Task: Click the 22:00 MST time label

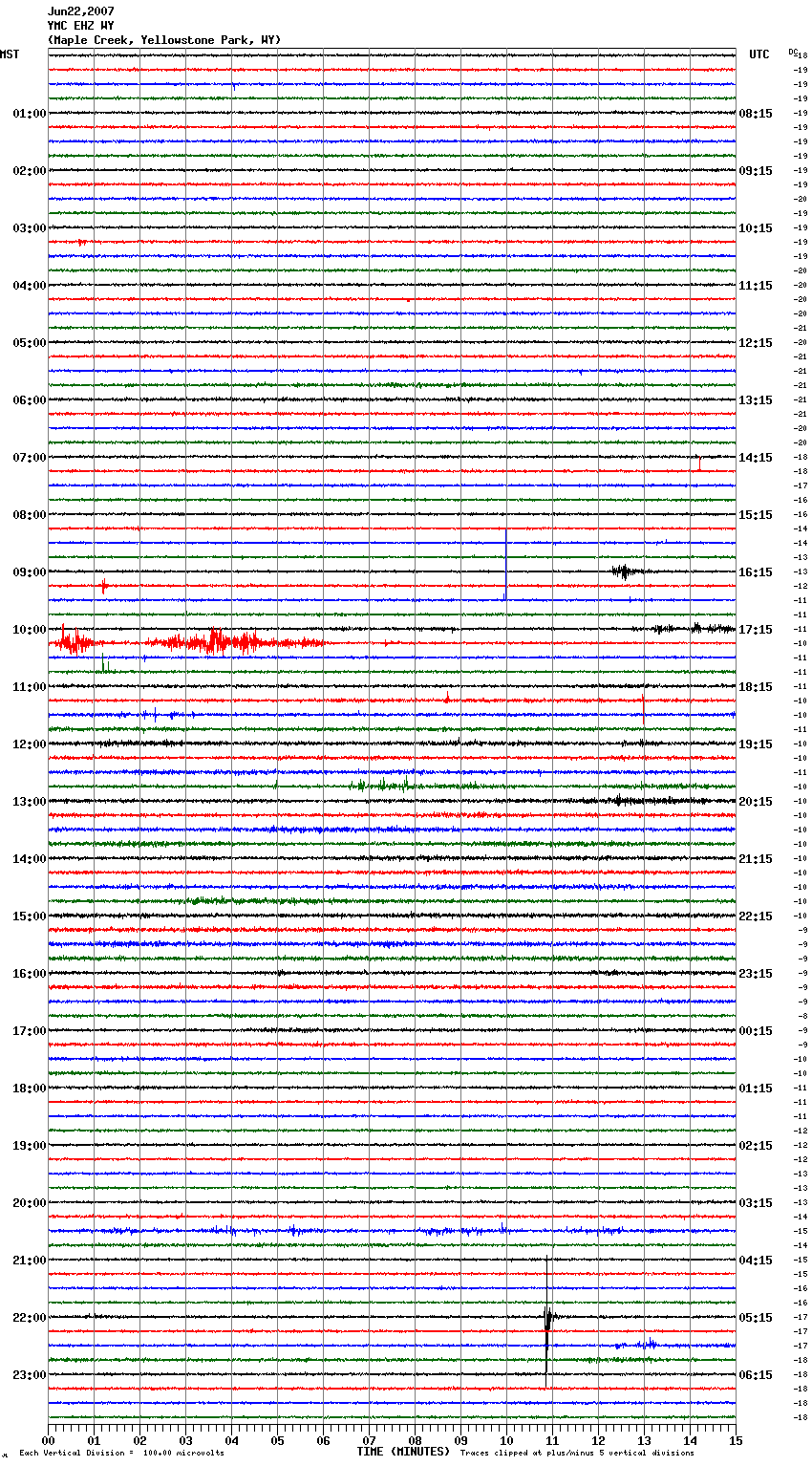Action: tap(30, 1318)
